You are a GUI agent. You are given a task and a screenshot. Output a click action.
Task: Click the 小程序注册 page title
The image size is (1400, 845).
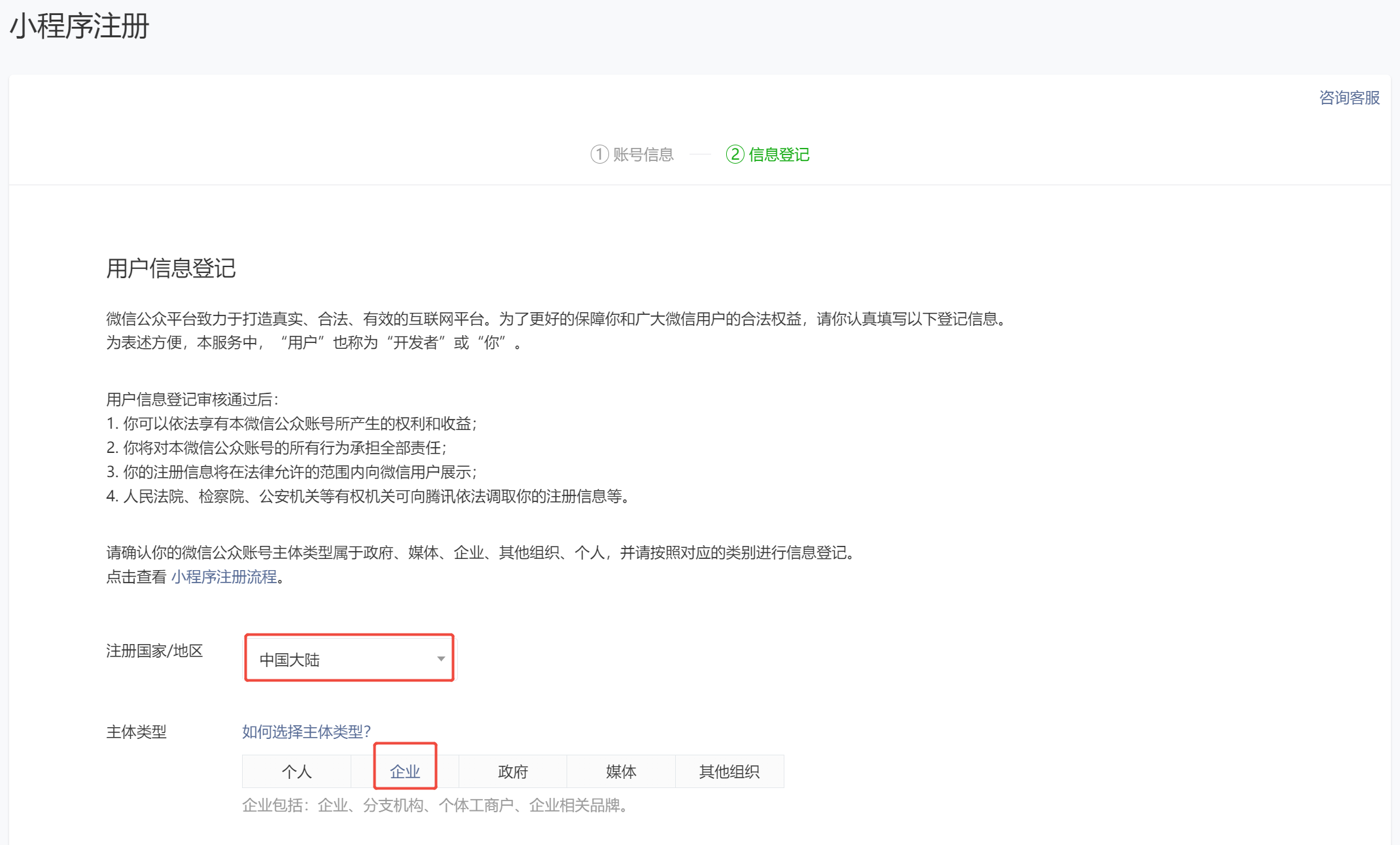79,27
